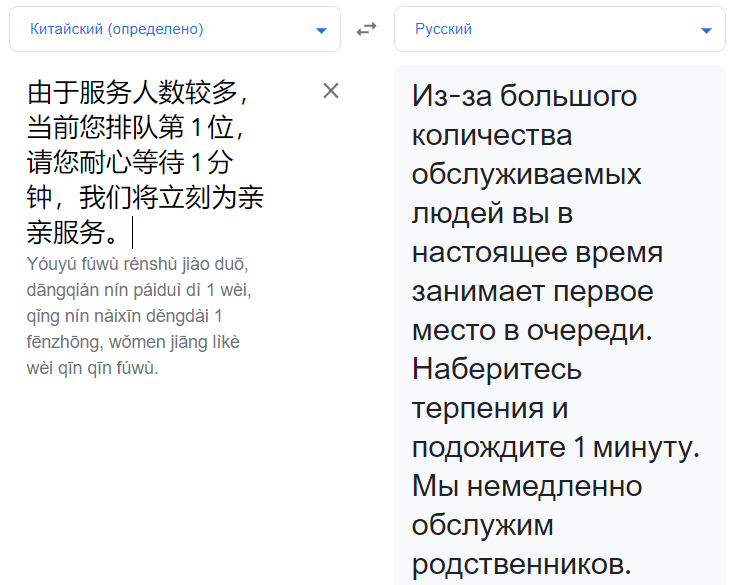This screenshot has width=730, height=585.
Task: Click the last pinyin line wèi qīn qīn fúwù
Action: point(93,368)
